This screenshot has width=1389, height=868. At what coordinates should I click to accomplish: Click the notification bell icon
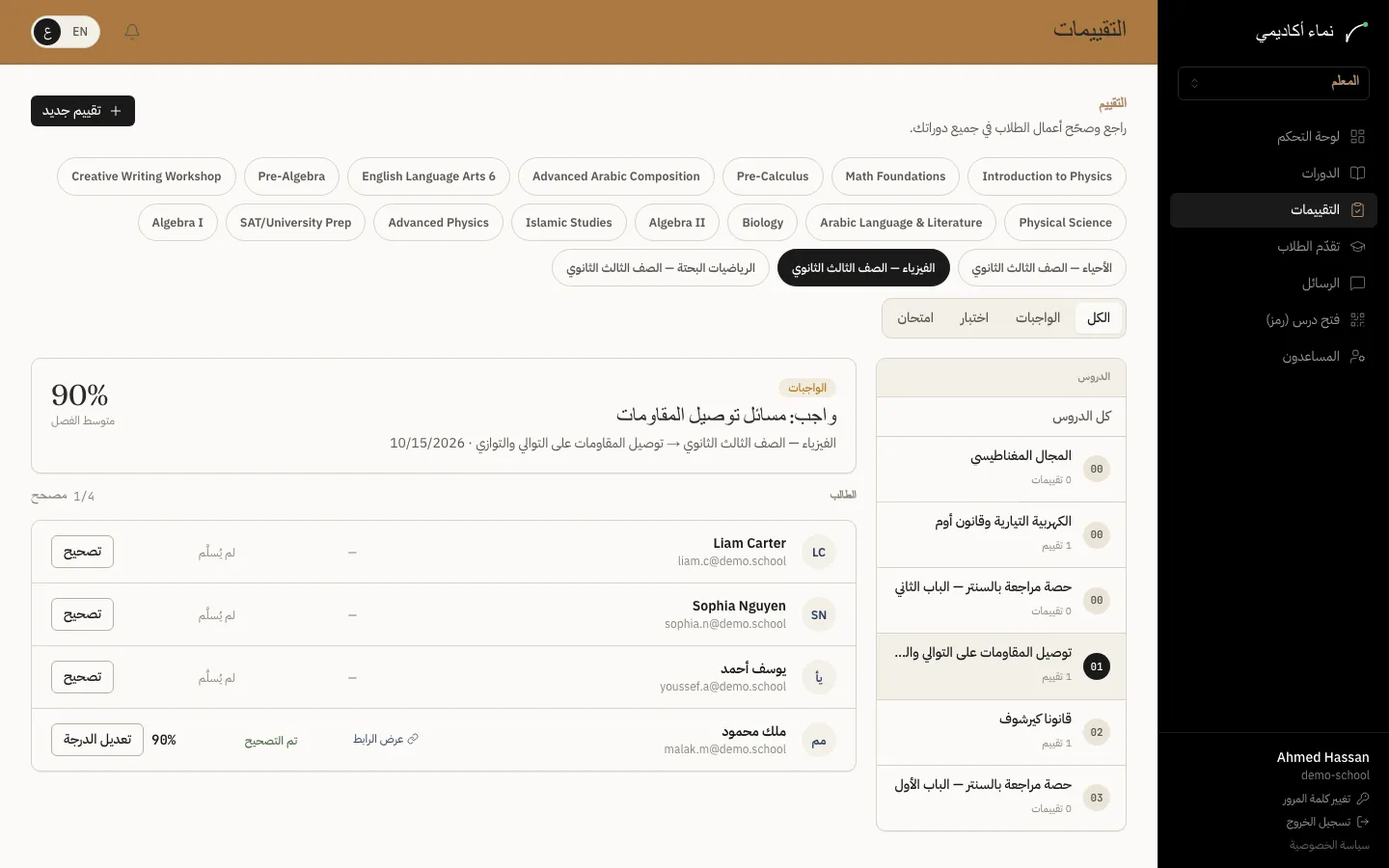point(132,32)
